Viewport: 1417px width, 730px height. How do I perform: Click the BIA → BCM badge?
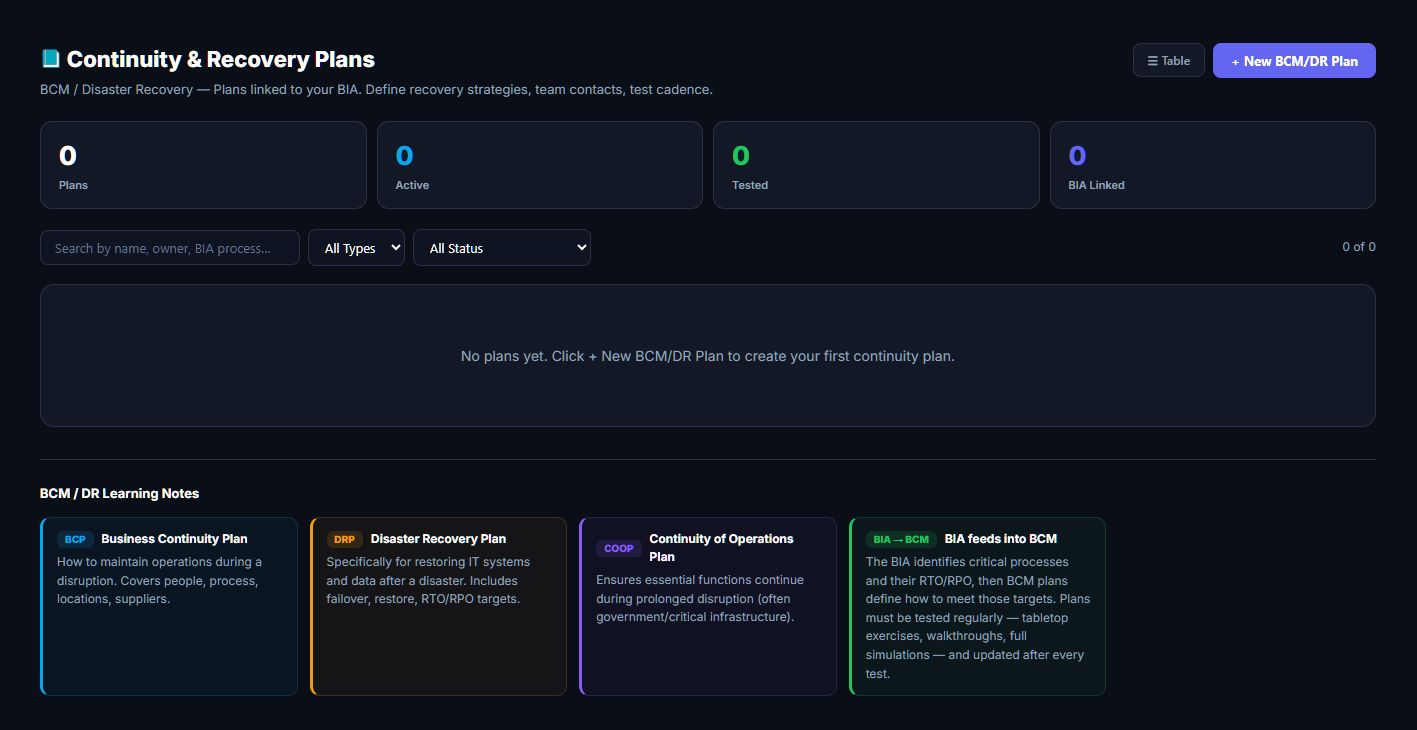[901, 539]
